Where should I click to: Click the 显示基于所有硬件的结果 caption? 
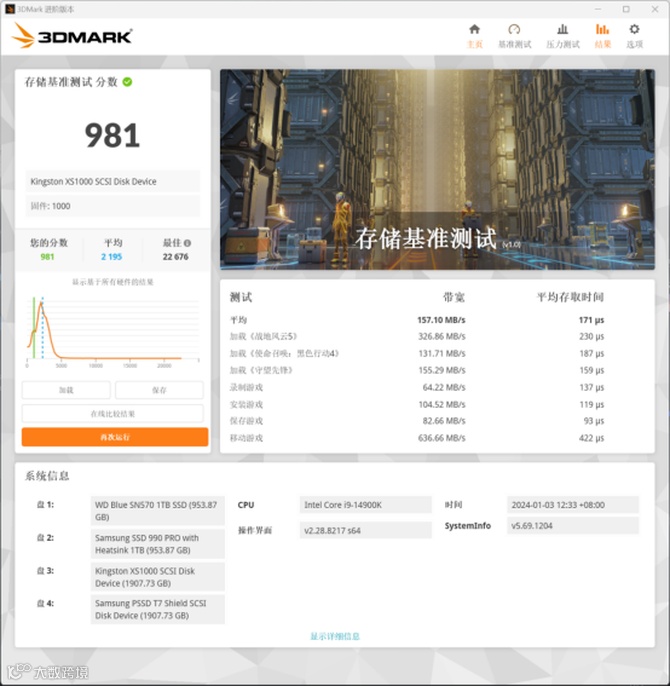point(112,282)
